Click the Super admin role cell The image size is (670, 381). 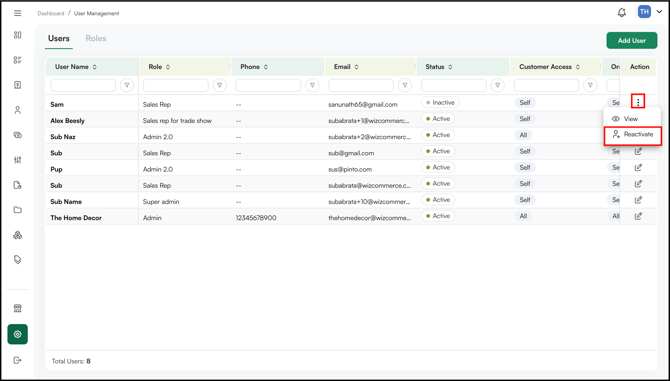tap(161, 202)
